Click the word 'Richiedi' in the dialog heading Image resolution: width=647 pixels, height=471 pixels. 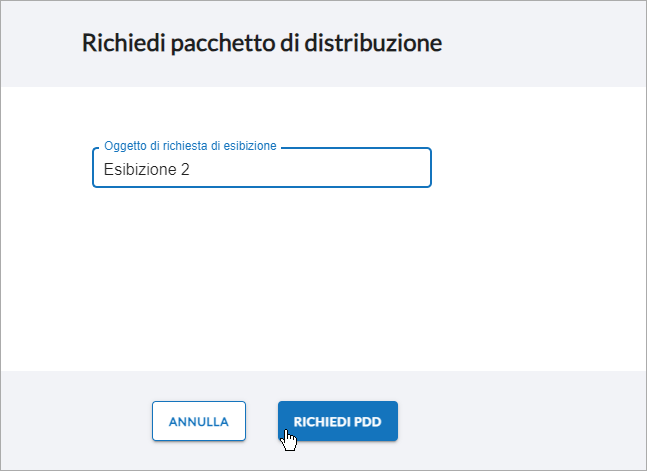[123, 43]
